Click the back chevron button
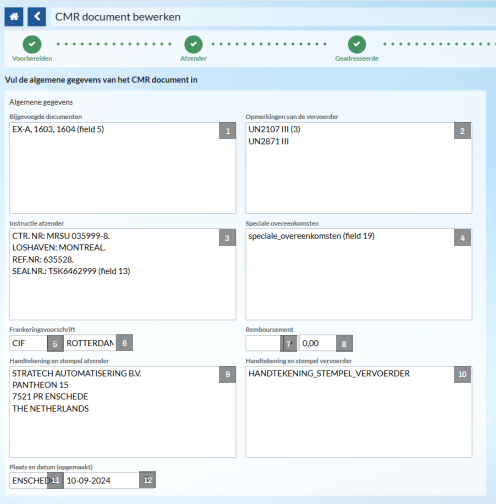 pyautogui.click(x=37, y=17)
